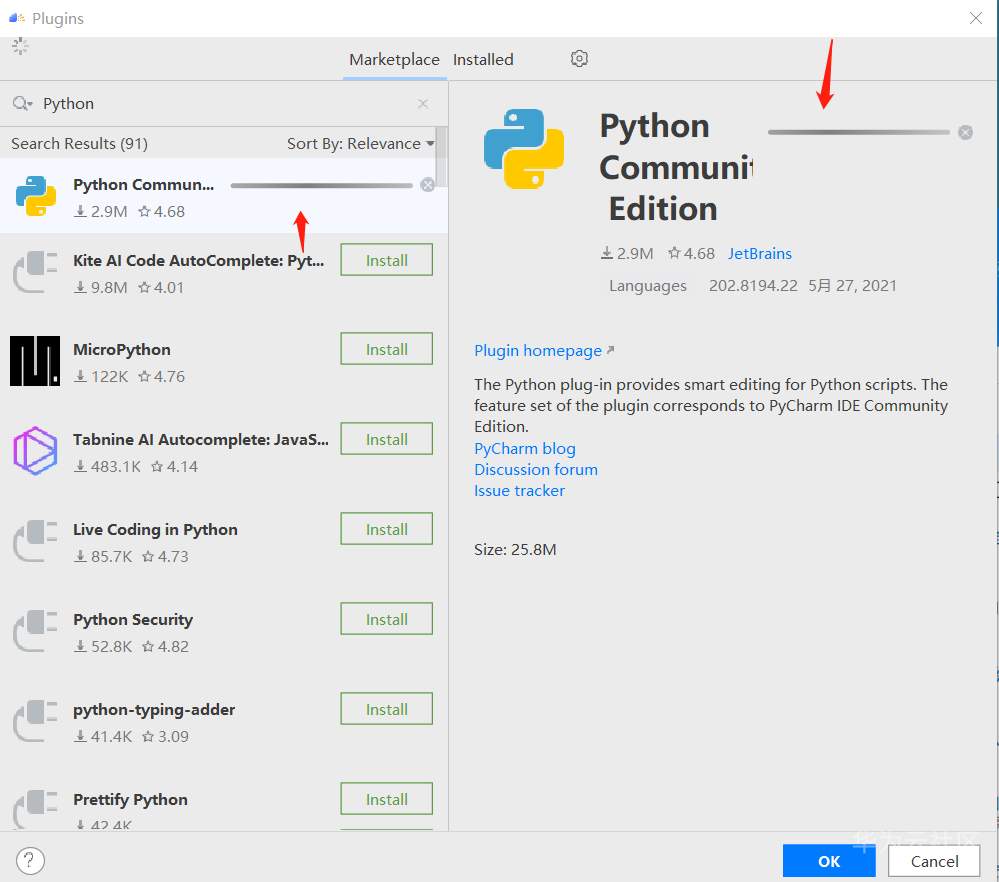Select the Python Security plugin icon
Image resolution: width=999 pixels, height=882 pixels.
click(x=36, y=631)
